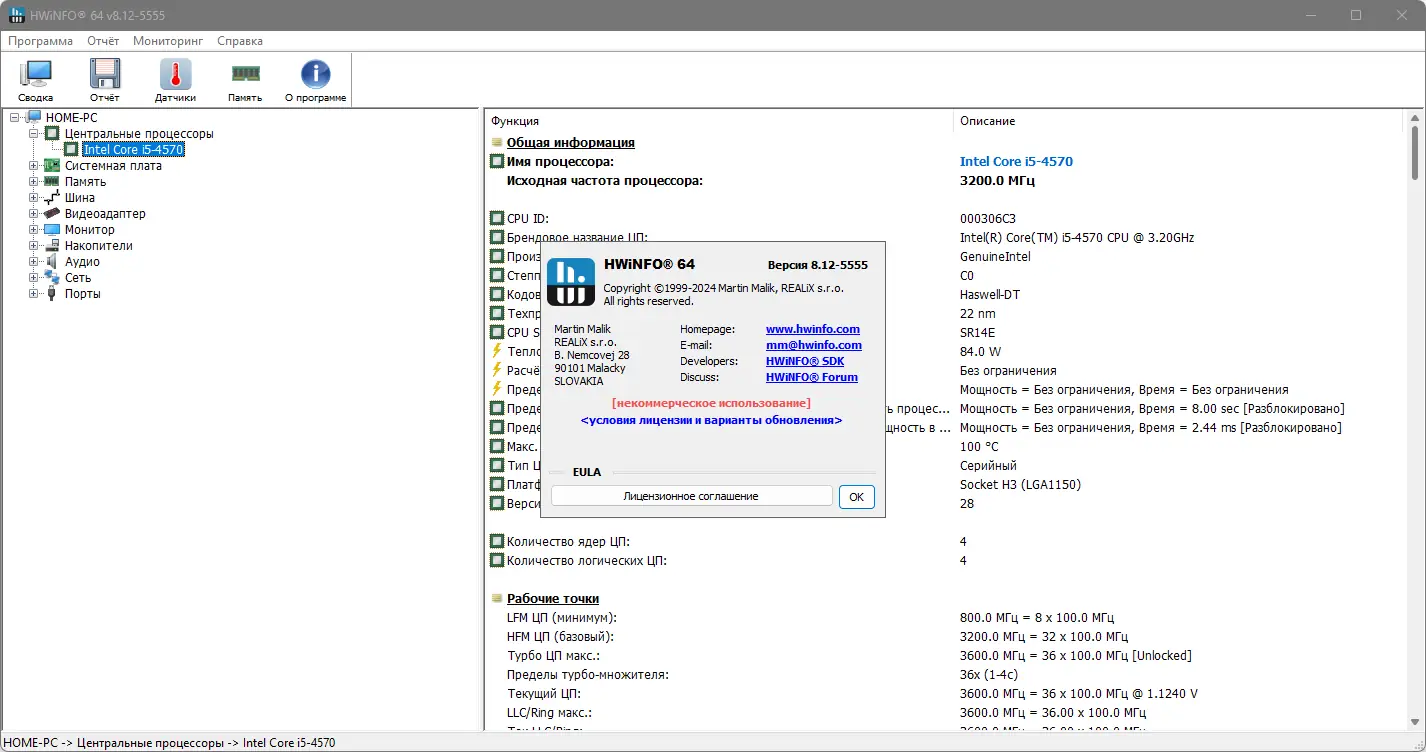The image size is (1426, 752).
Task: Click the mm@hwinfo.com e-mail link
Action: pyautogui.click(x=814, y=345)
